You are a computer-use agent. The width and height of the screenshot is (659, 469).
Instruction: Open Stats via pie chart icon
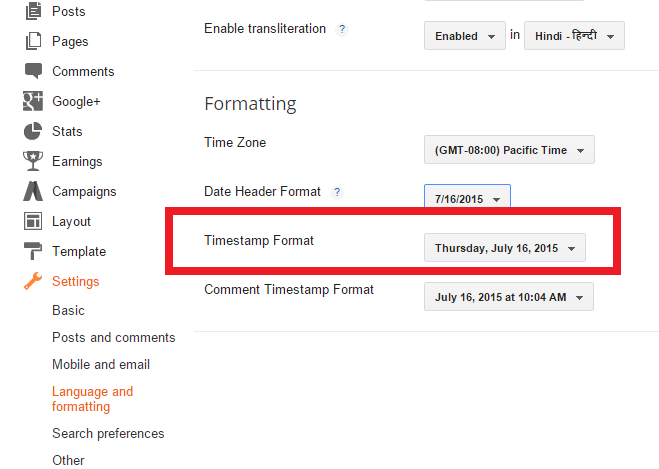[x=33, y=132]
